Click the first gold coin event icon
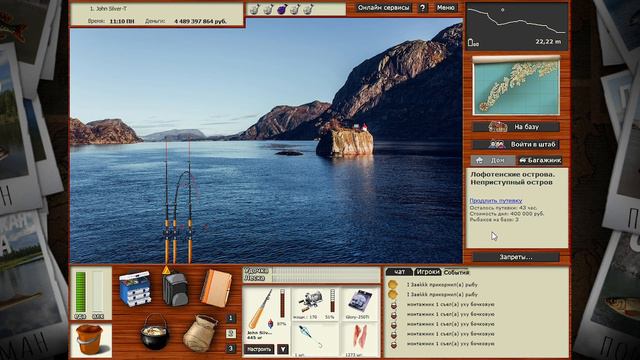 [x=393, y=284]
